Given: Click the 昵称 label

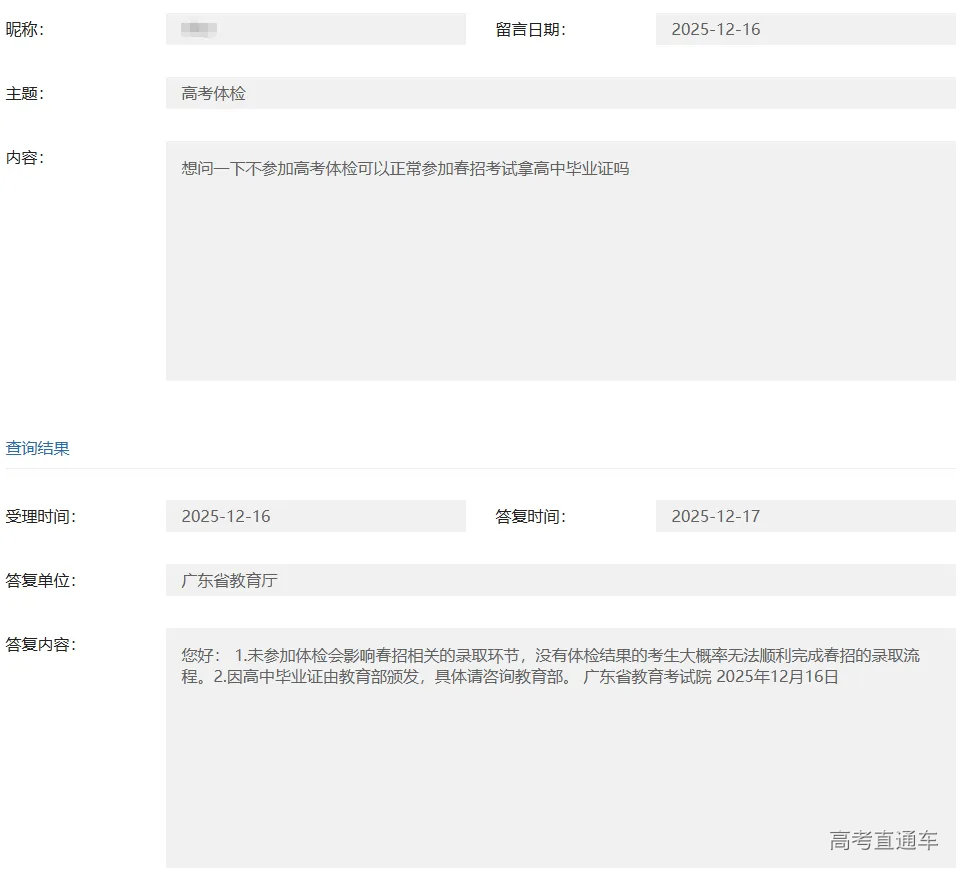Looking at the screenshot, I should (x=25, y=29).
